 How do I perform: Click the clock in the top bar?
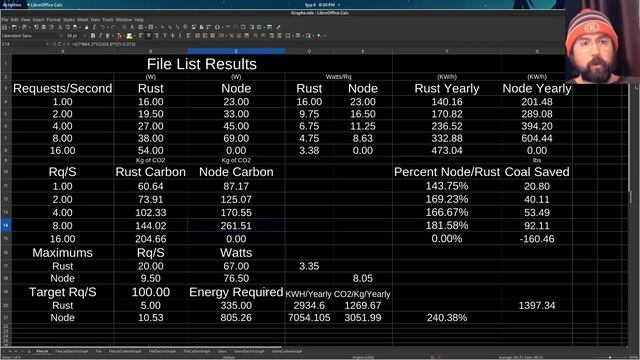tap(320, 5)
